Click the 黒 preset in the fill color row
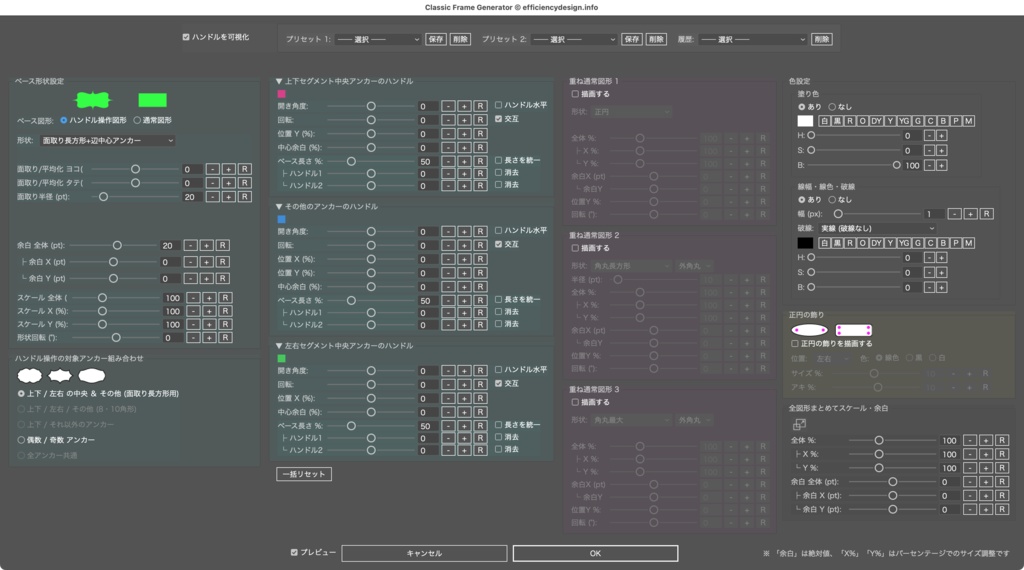This screenshot has height=570, width=1024. pyautogui.click(x=837, y=121)
